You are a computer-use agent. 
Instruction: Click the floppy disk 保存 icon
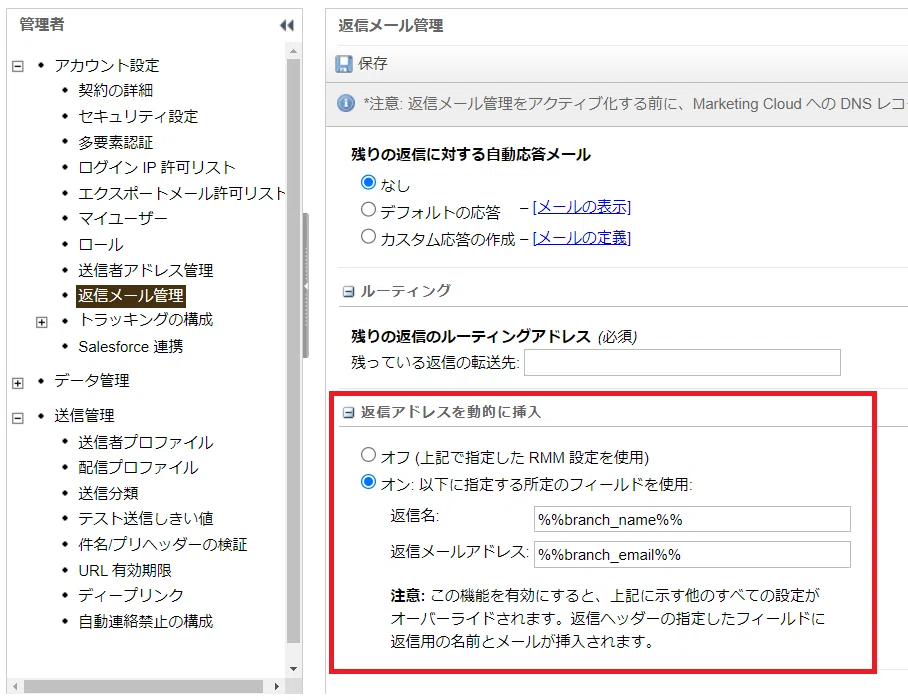(344, 64)
